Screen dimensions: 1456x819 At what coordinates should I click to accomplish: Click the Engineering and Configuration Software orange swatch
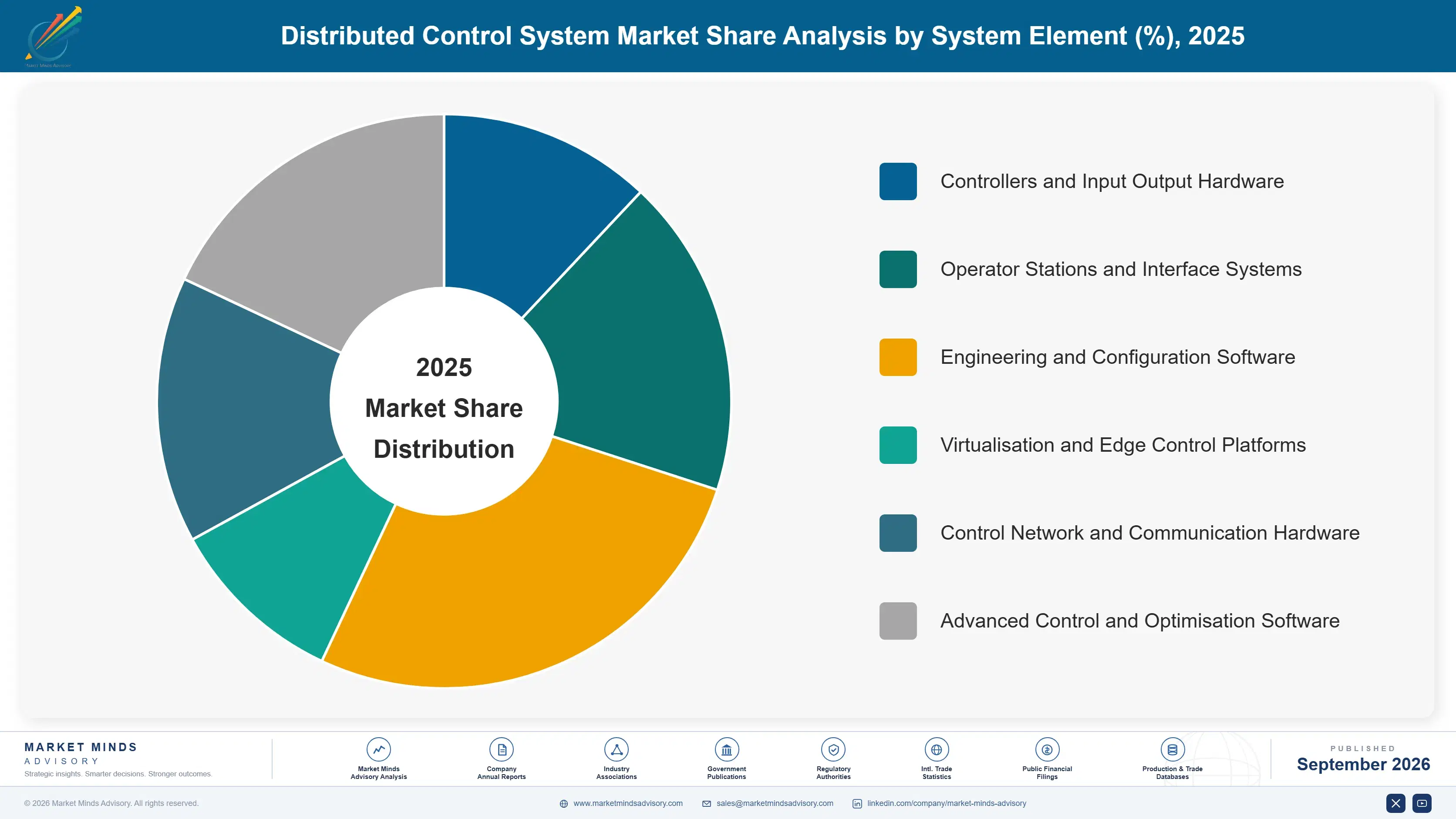click(x=897, y=357)
